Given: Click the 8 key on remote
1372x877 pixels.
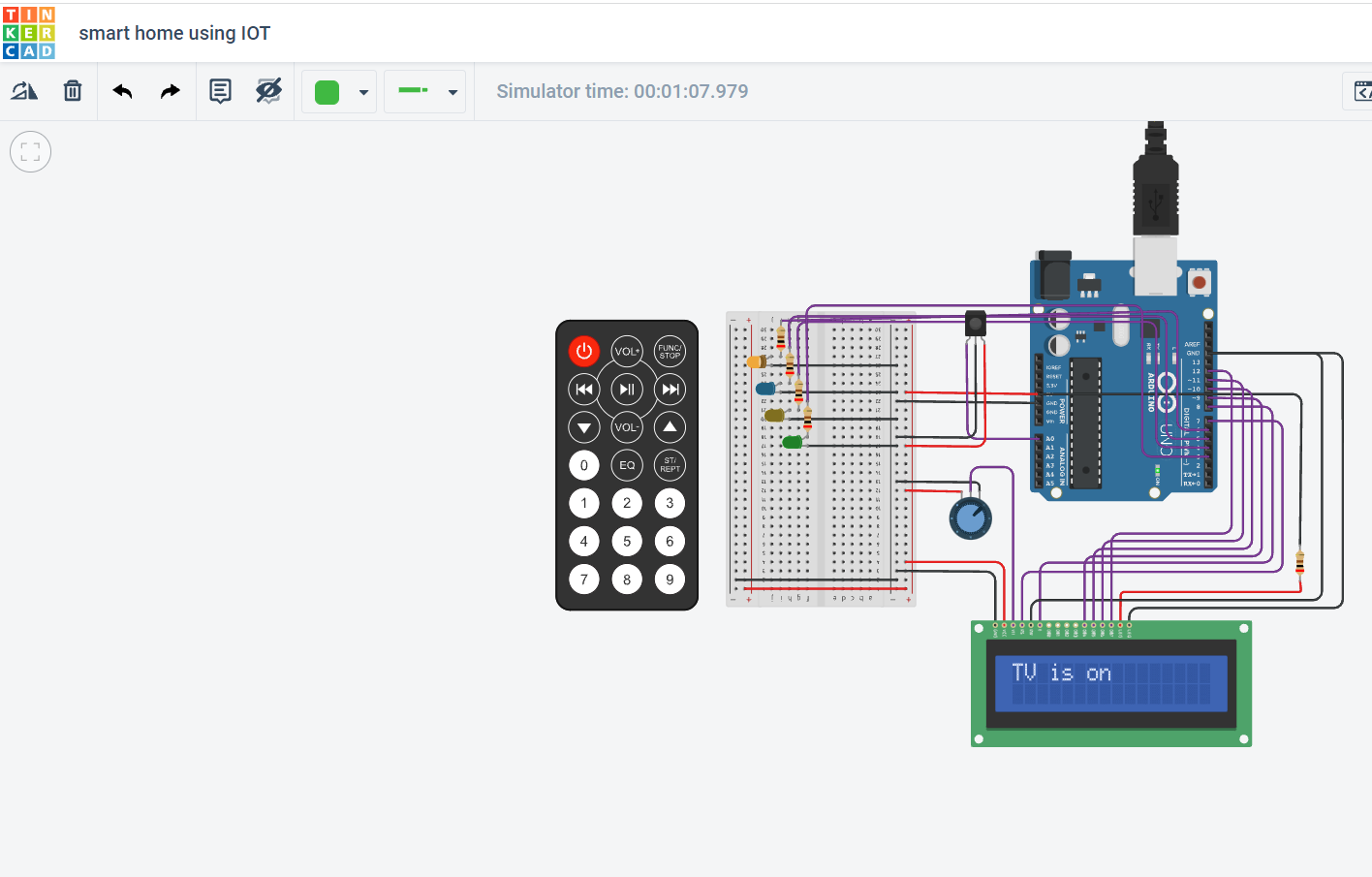Looking at the screenshot, I should [x=627, y=579].
